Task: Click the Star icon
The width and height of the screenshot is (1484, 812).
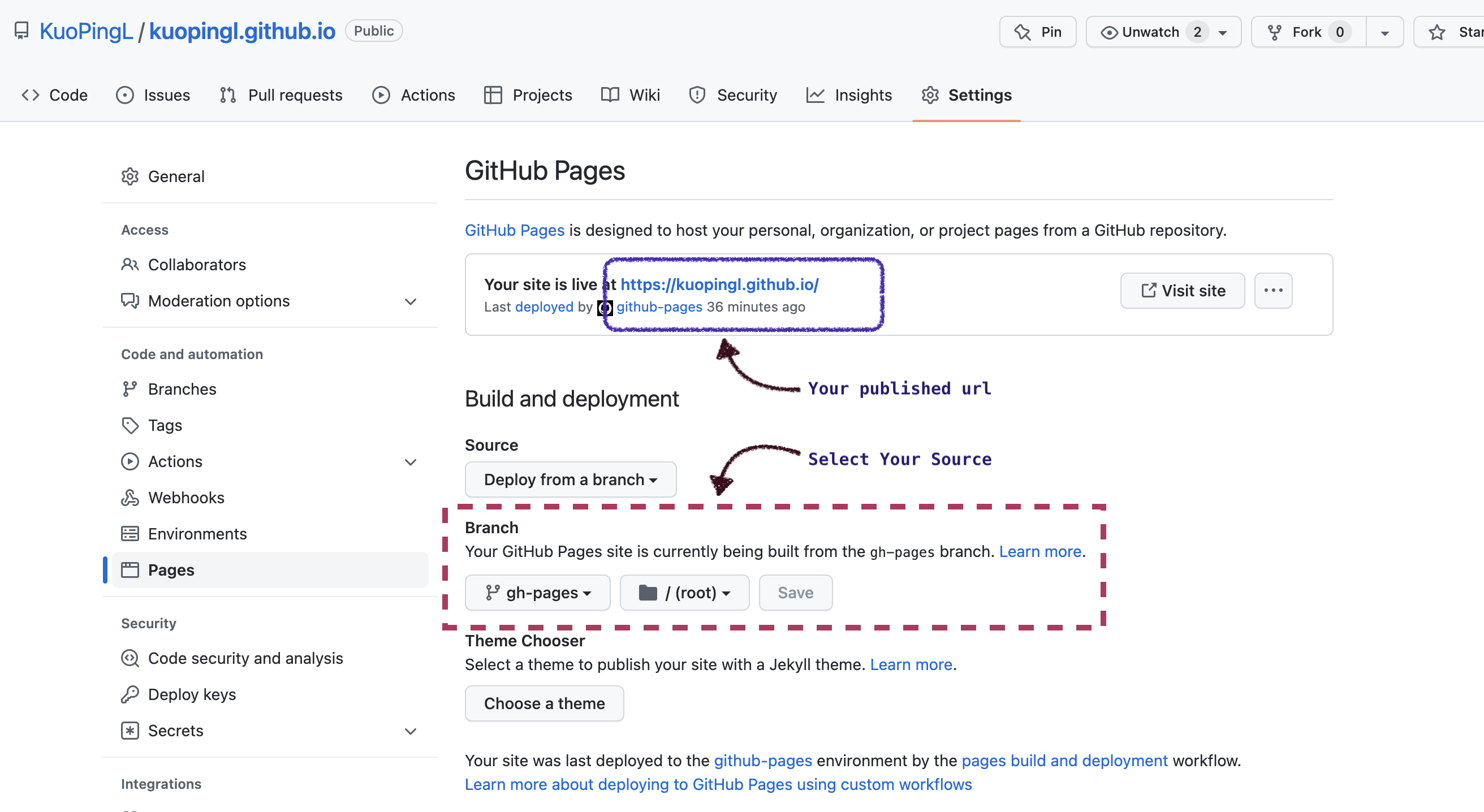Action: [x=1436, y=32]
